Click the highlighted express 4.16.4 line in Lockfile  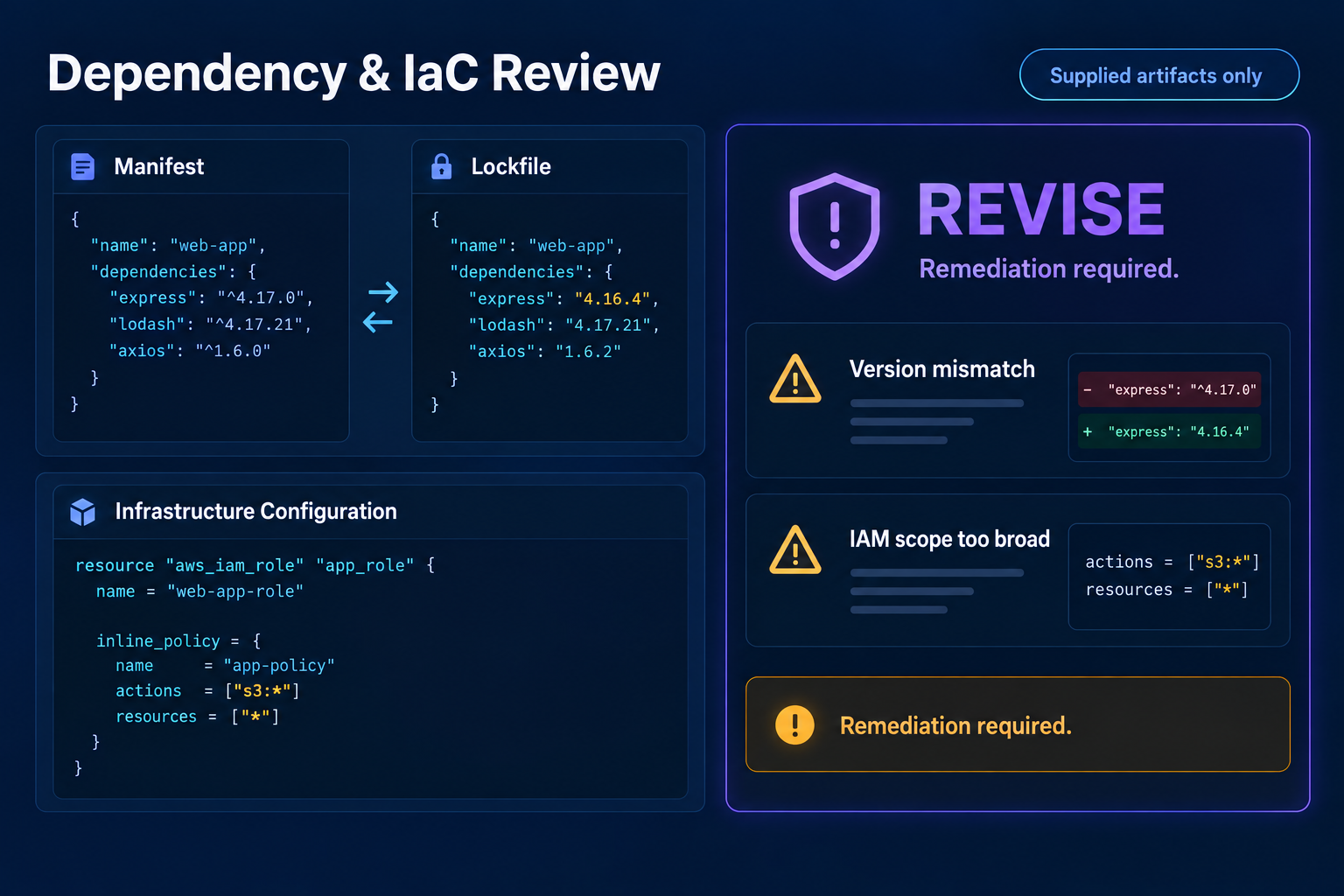tap(563, 299)
